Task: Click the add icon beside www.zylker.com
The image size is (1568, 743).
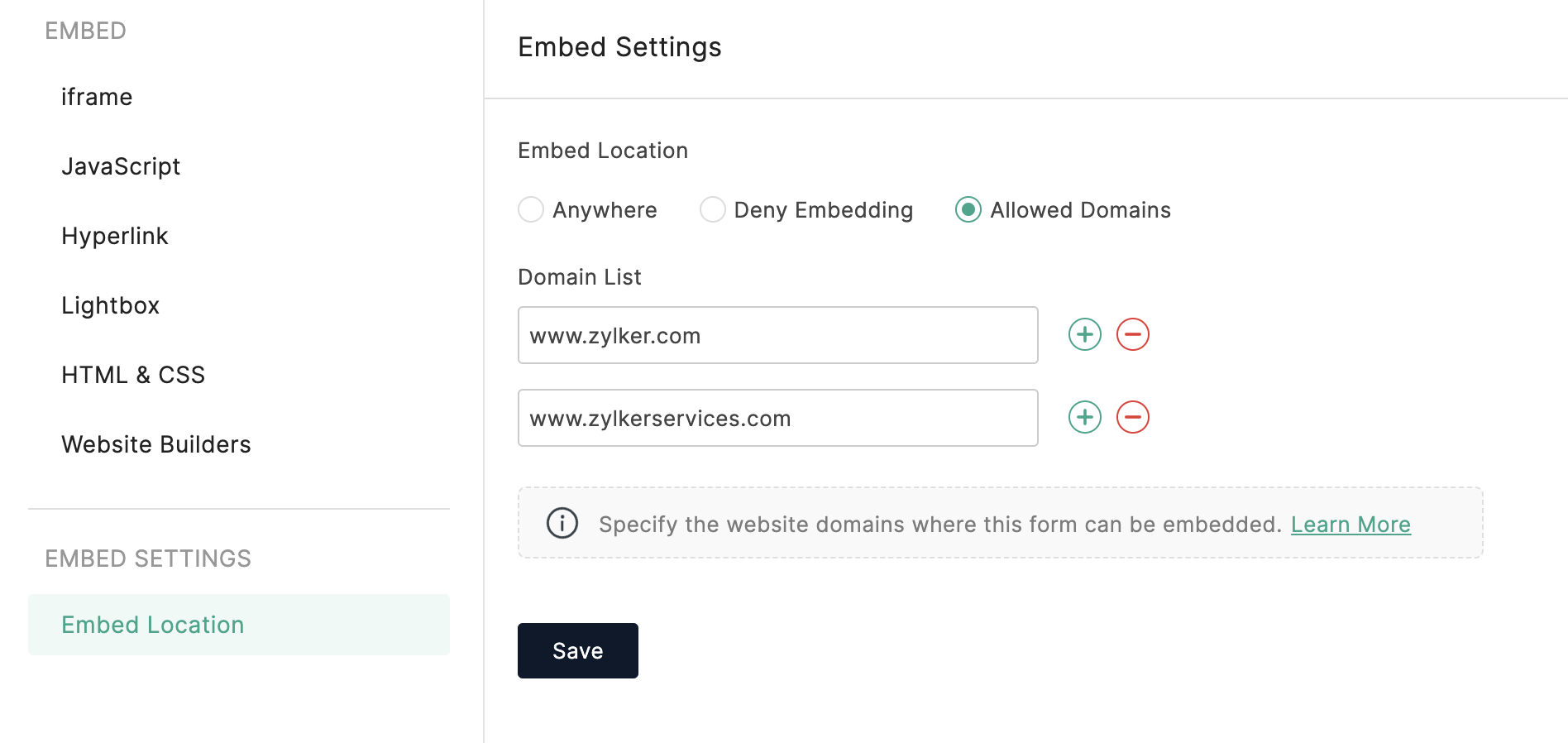Action: (x=1084, y=335)
